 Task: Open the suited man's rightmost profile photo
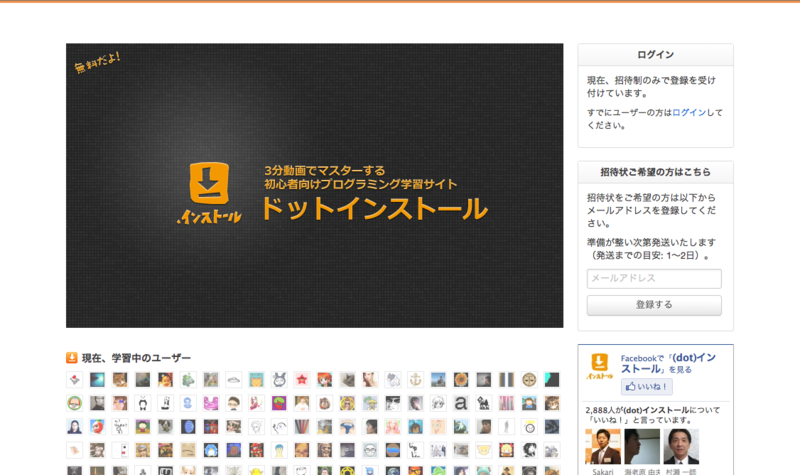pyautogui.click(x=681, y=446)
